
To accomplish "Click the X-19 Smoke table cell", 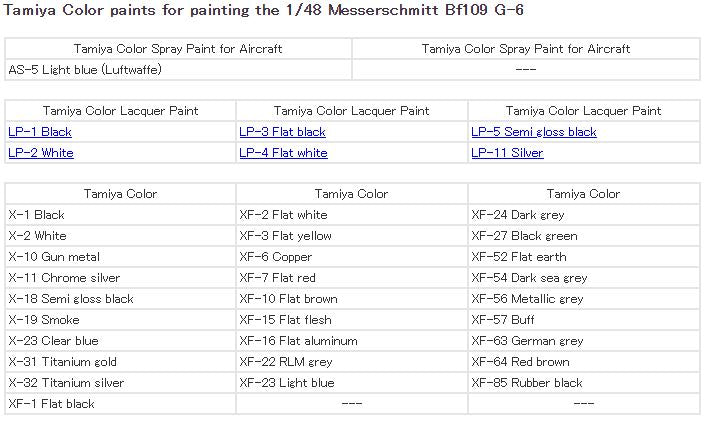I will pos(43,320).
